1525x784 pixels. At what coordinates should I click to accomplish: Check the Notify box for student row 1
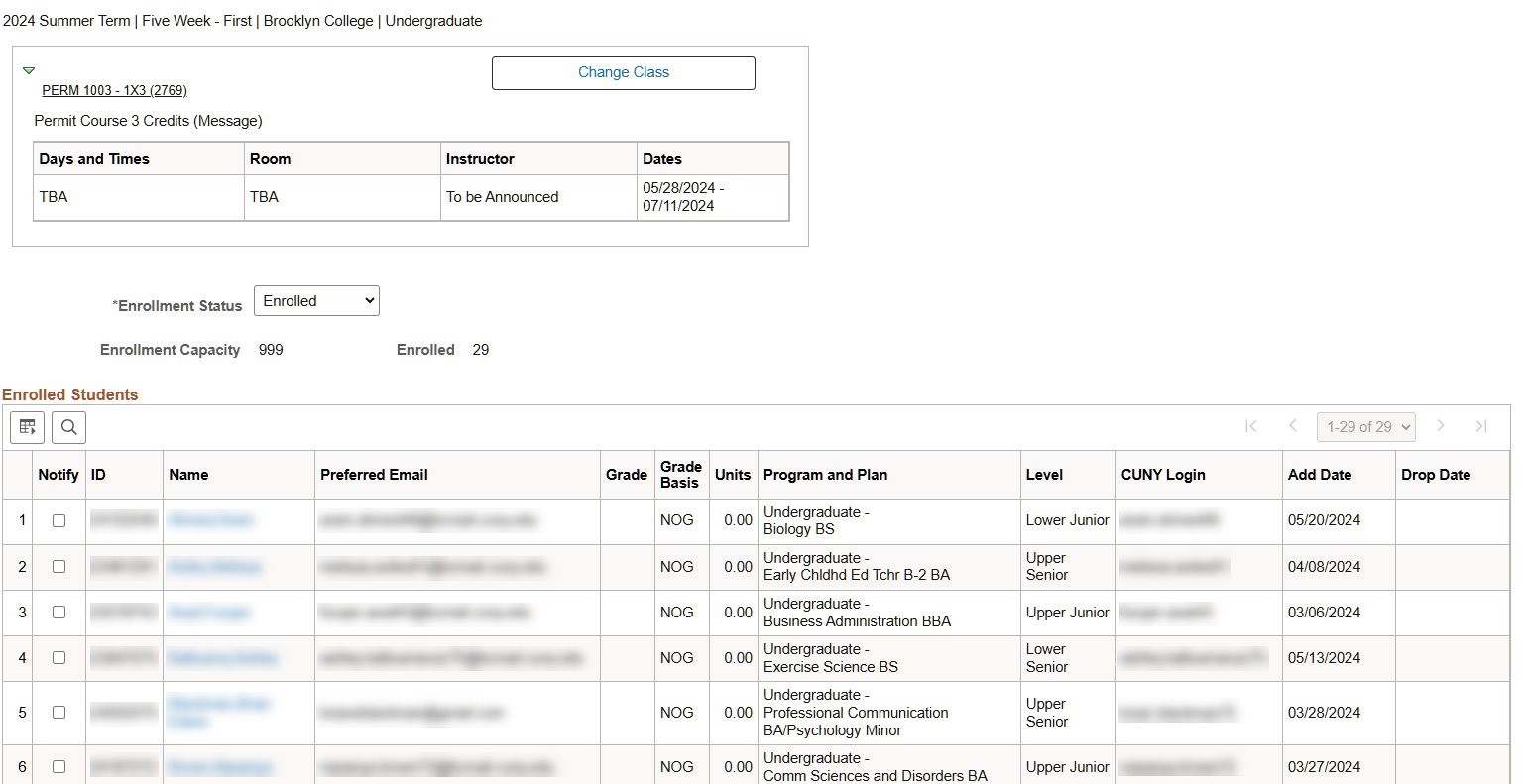pyautogui.click(x=58, y=519)
